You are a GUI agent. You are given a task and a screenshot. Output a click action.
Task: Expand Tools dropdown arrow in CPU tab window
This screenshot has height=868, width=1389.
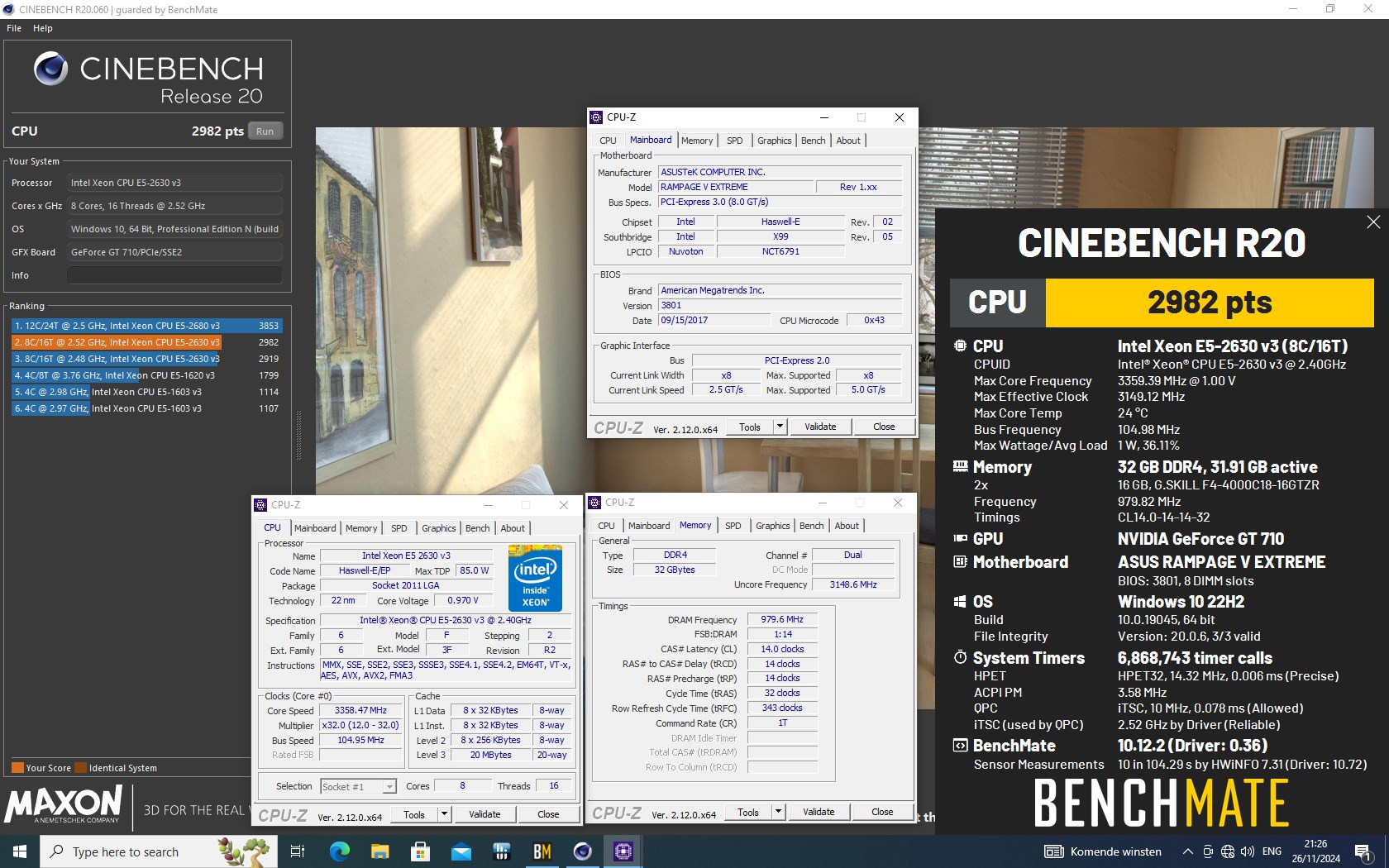coord(444,814)
